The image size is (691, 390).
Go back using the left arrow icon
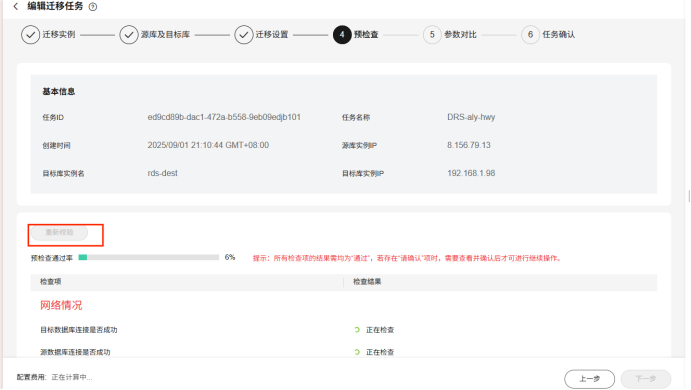16,6
